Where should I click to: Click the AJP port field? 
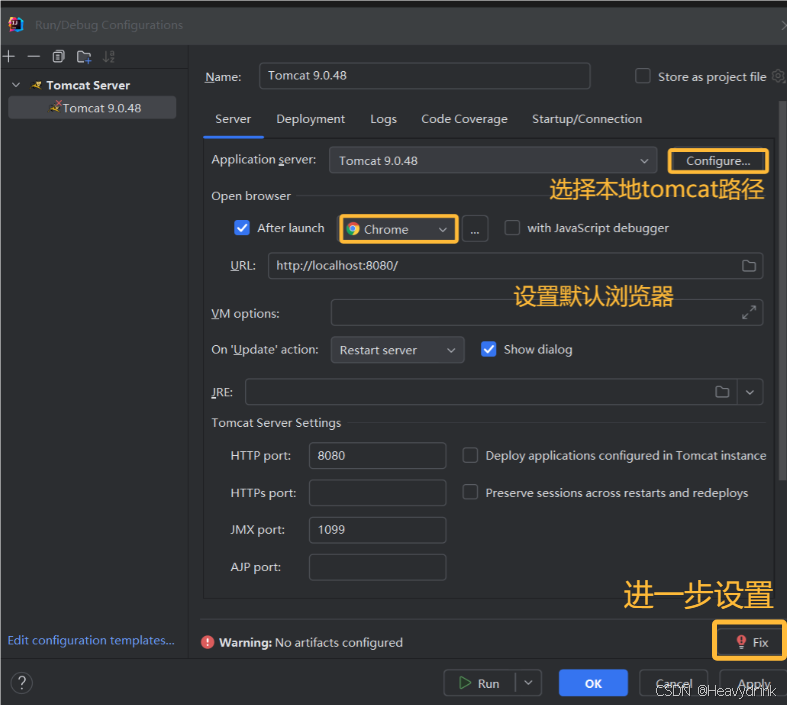pos(377,567)
